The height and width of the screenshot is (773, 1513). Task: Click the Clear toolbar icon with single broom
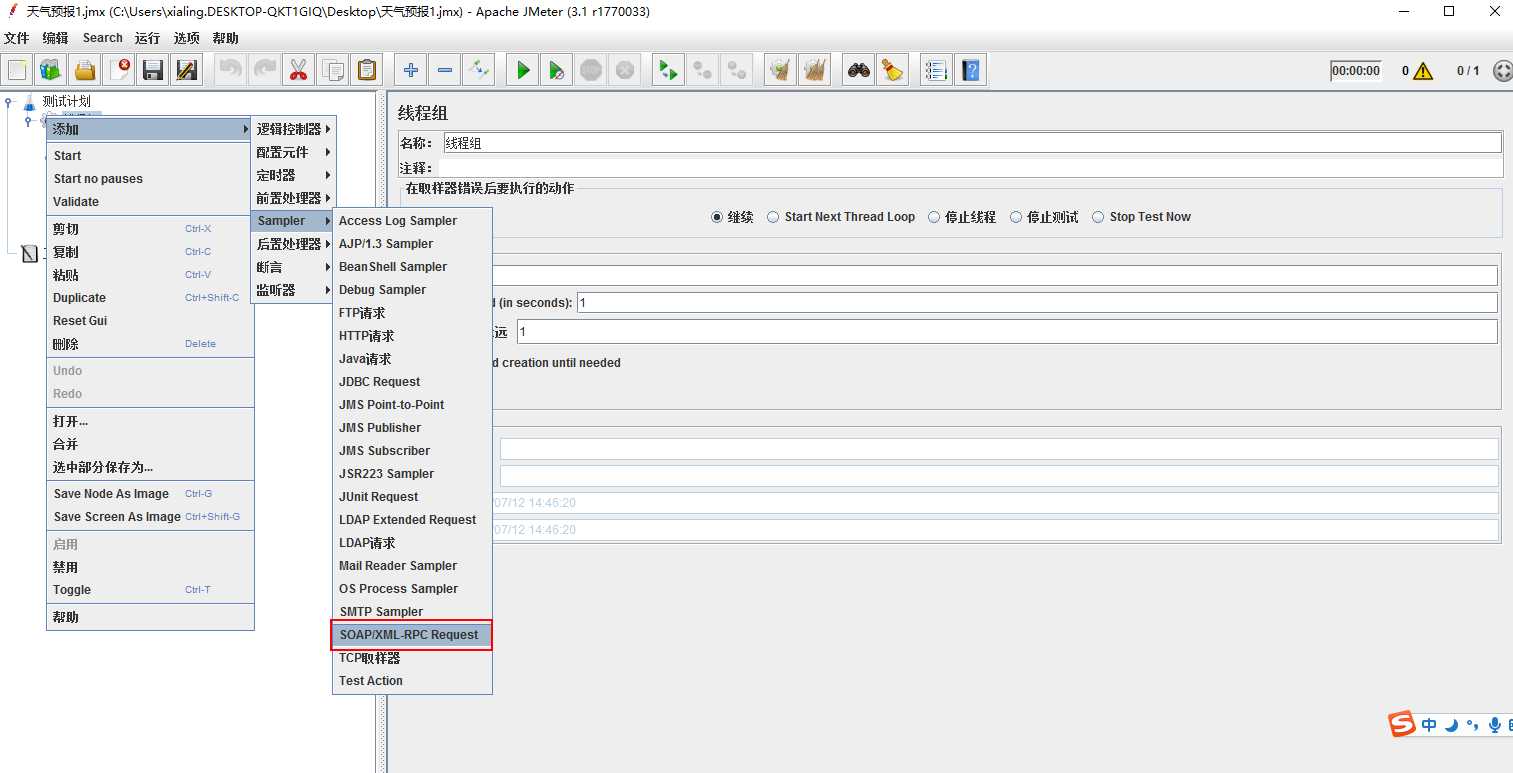click(x=780, y=70)
